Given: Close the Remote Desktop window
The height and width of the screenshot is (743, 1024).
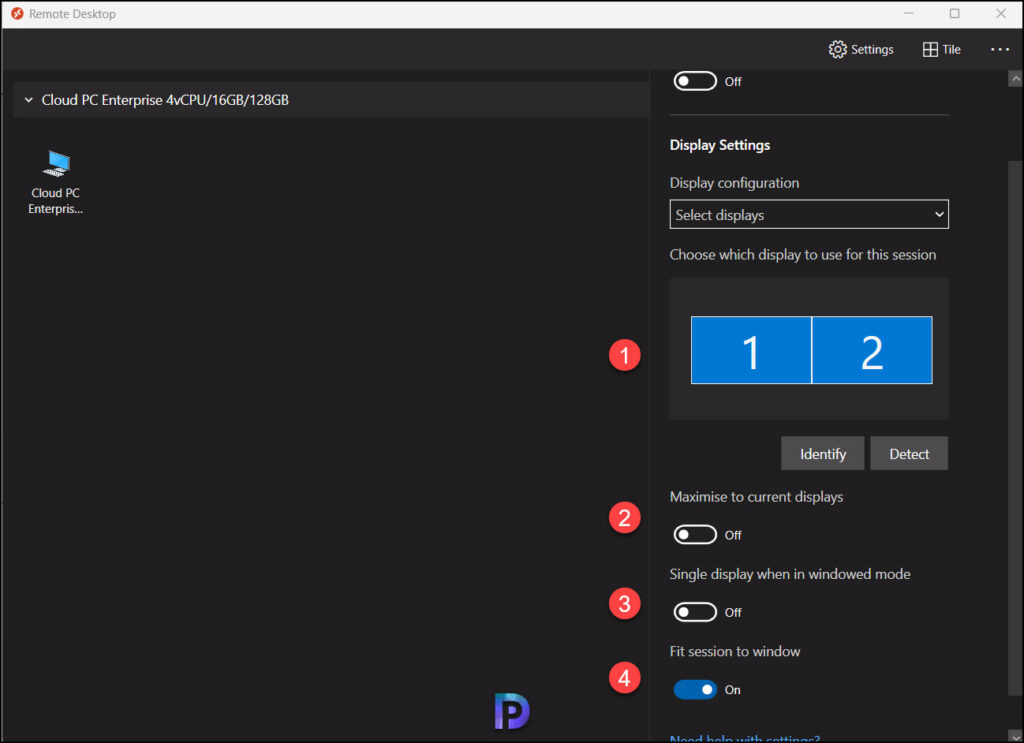Looking at the screenshot, I should pyautogui.click(x=1000, y=14).
